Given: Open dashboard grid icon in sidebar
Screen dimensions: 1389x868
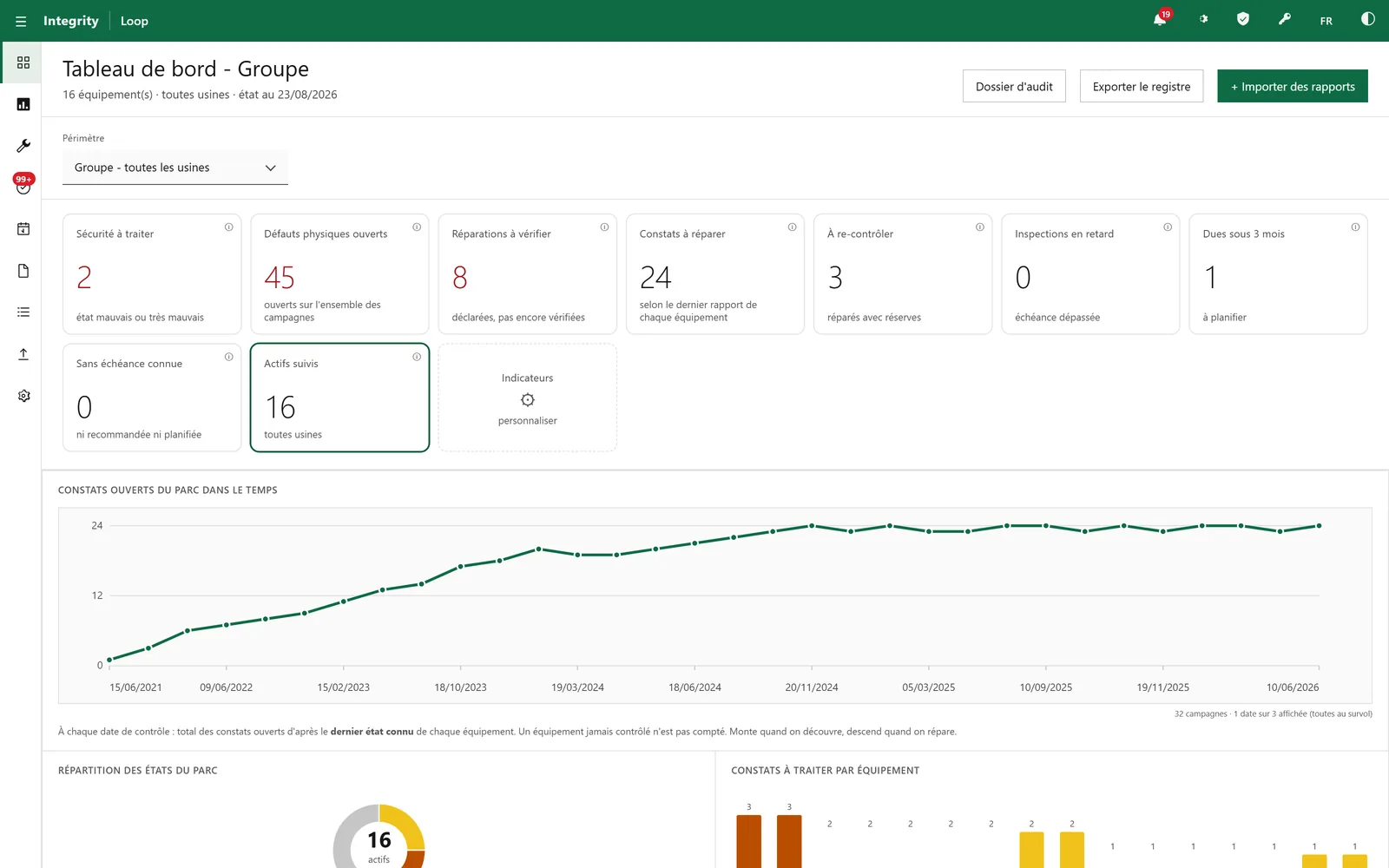Looking at the screenshot, I should (23, 62).
